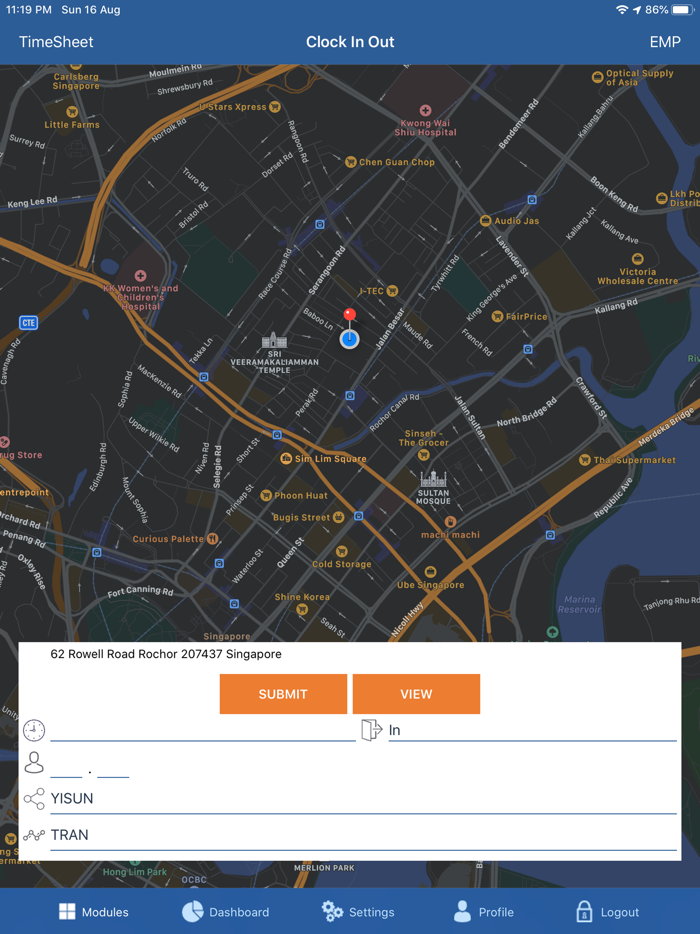Tap the Sri Veeramakaliamman Temple icon

coord(274,340)
